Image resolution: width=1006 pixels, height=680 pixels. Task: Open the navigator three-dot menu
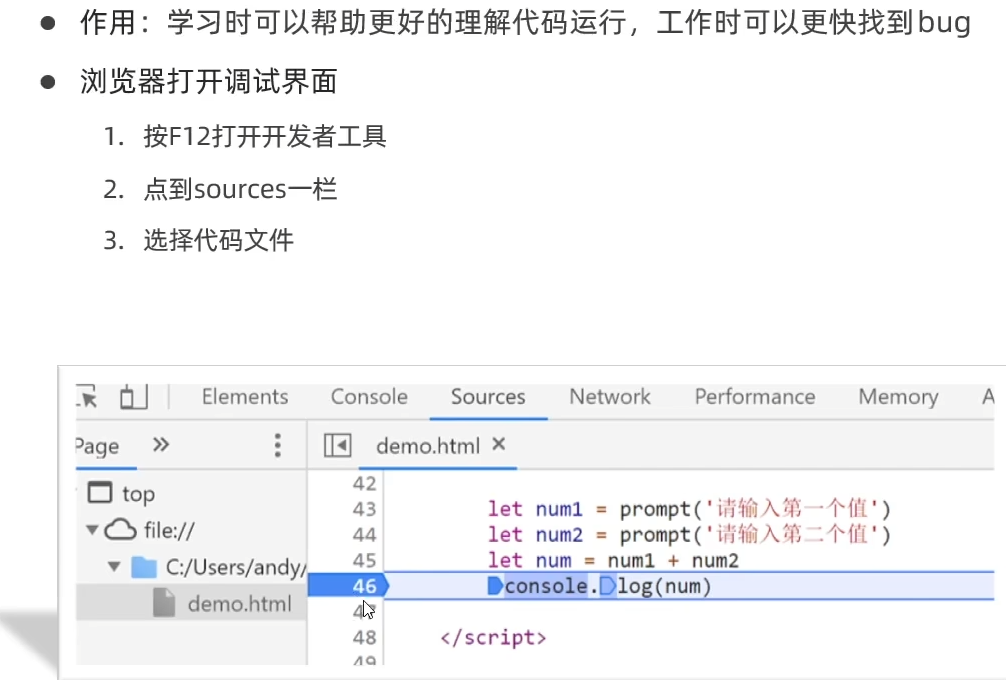click(277, 445)
